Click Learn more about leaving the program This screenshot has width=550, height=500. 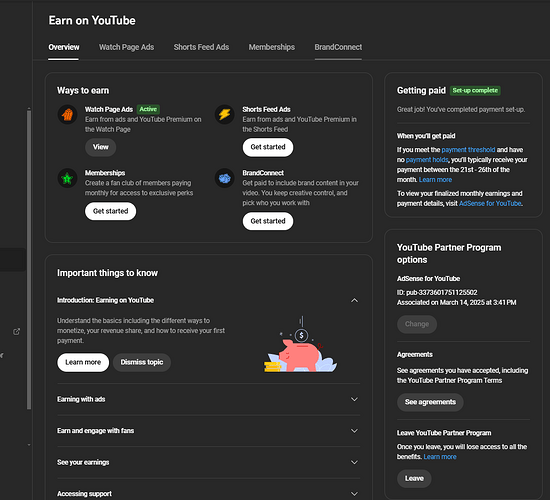440,457
